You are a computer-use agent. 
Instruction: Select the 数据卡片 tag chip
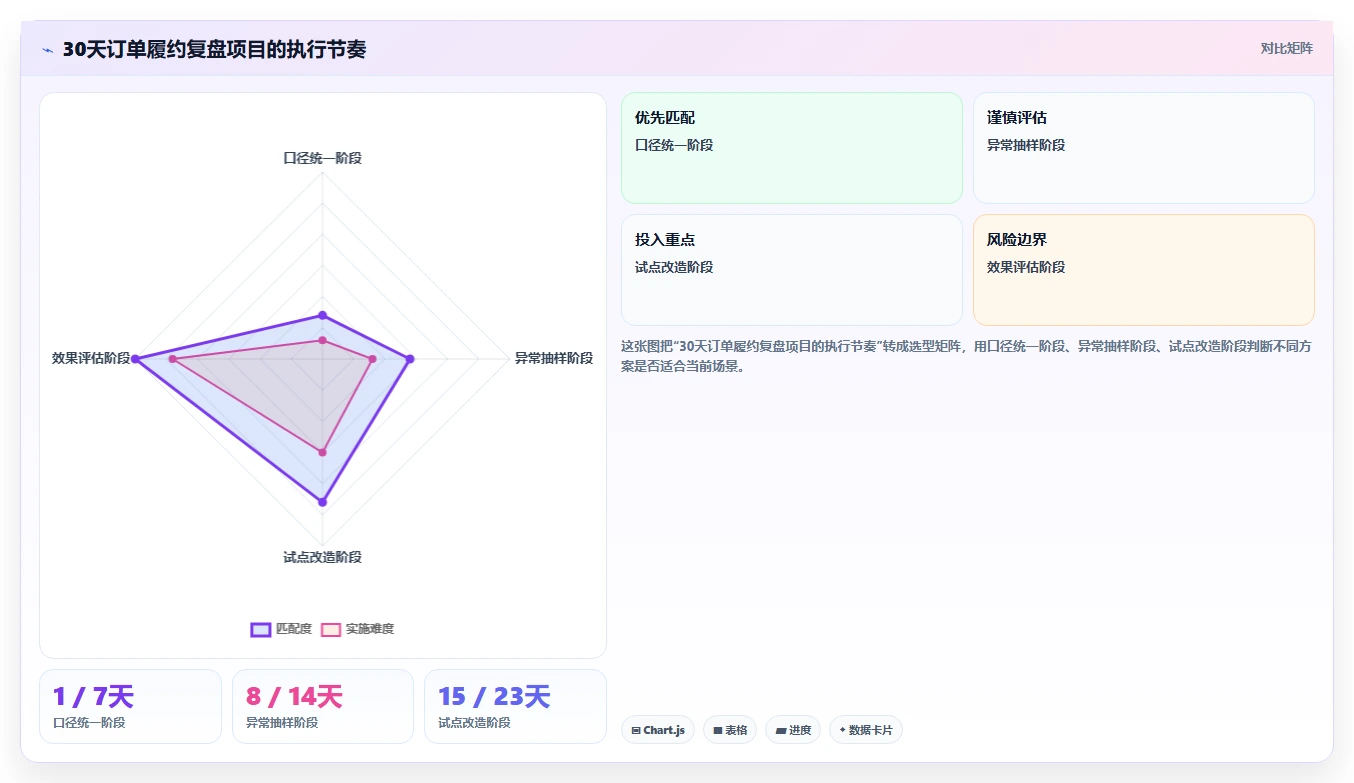click(866, 730)
